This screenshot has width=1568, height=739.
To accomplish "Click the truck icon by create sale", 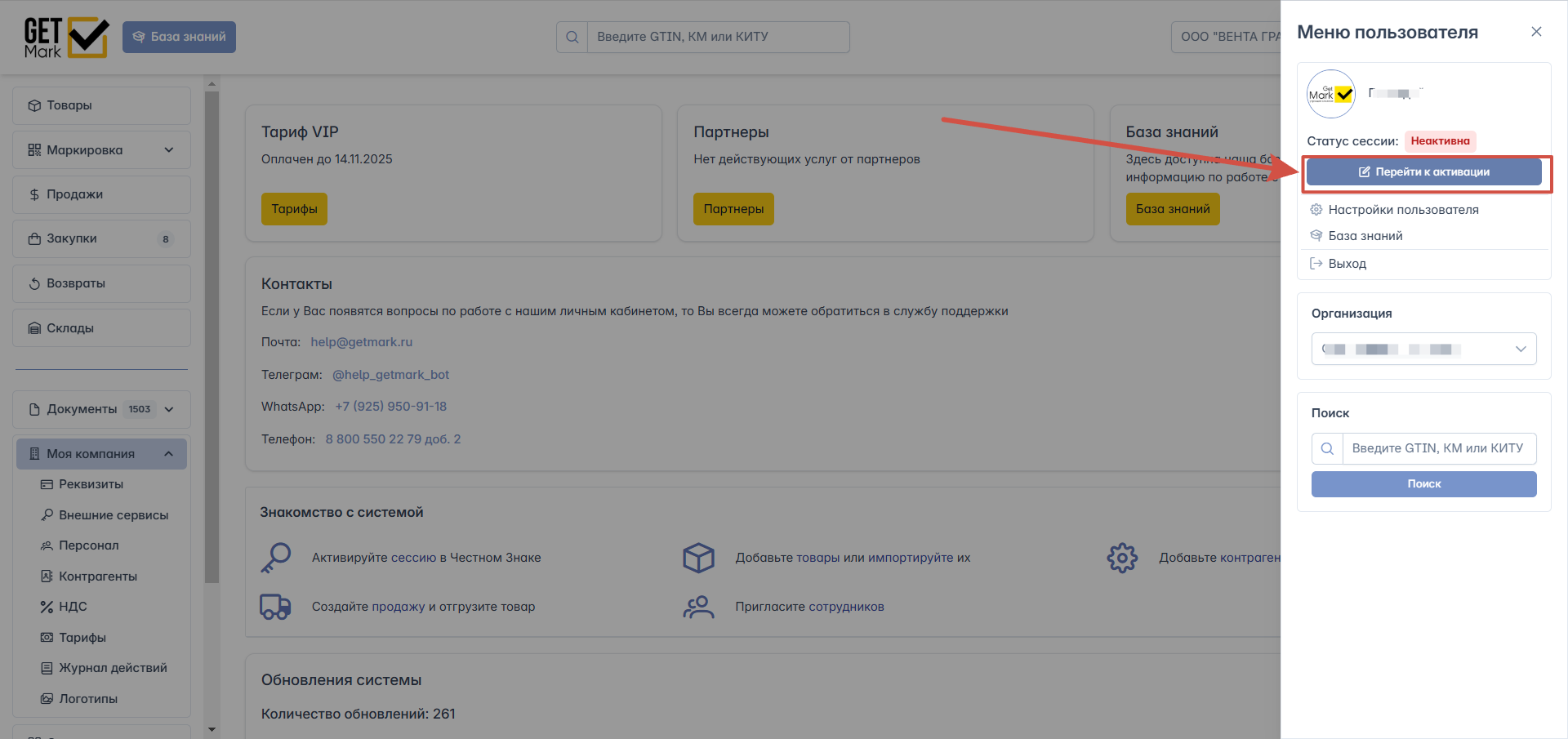I will (x=275, y=607).
